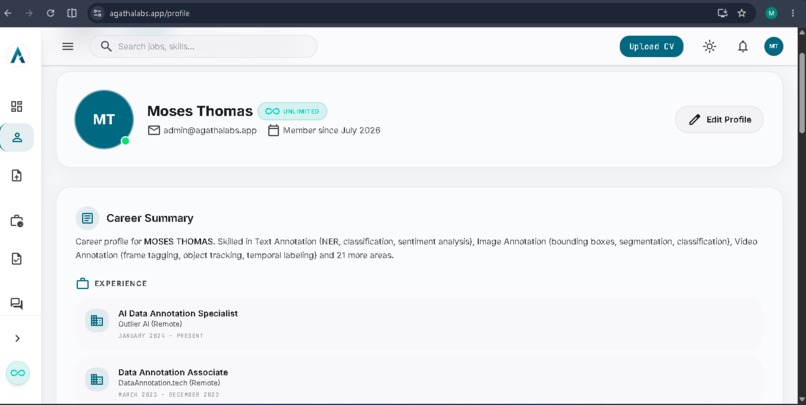Click March 2023 - December 2023 date
Viewport: 806px width, 405px height.
[x=169, y=395]
